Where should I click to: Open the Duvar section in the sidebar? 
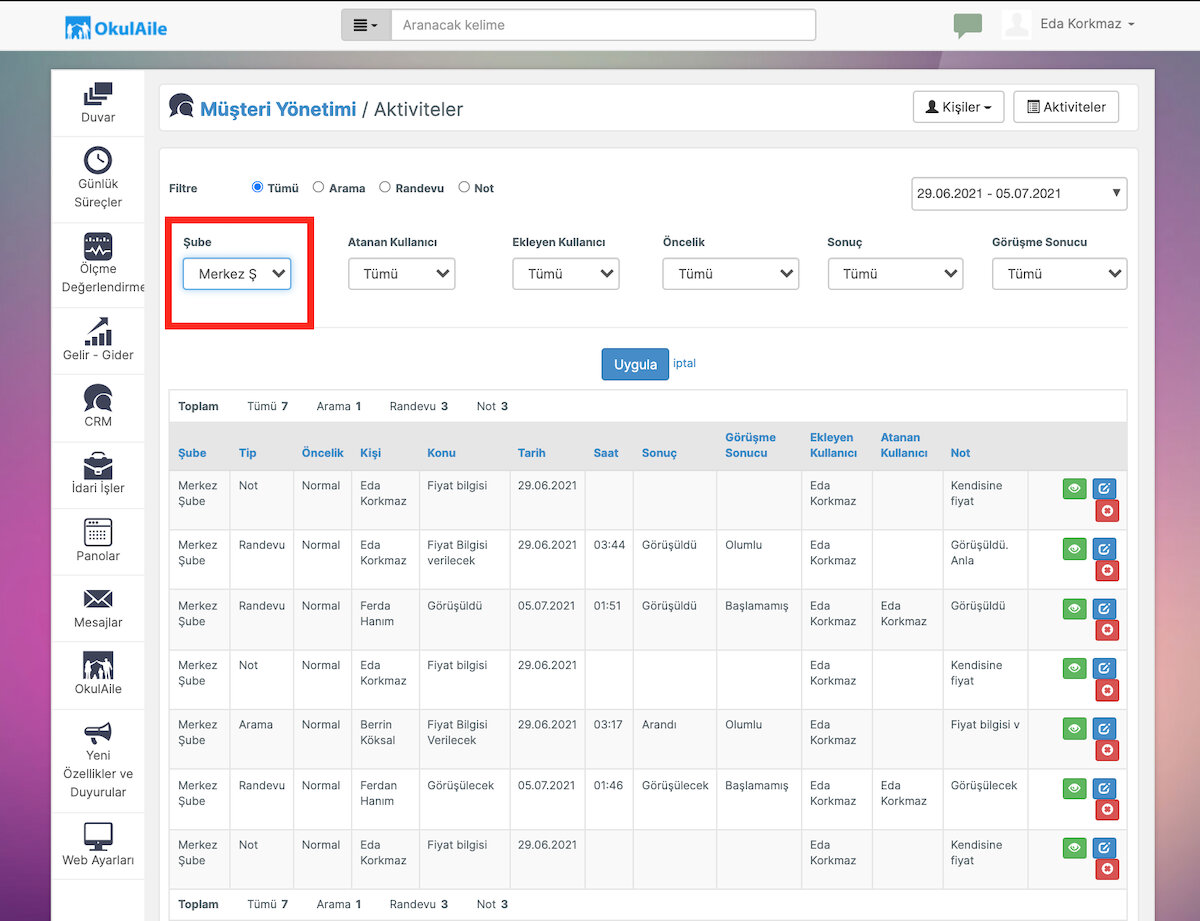98,104
